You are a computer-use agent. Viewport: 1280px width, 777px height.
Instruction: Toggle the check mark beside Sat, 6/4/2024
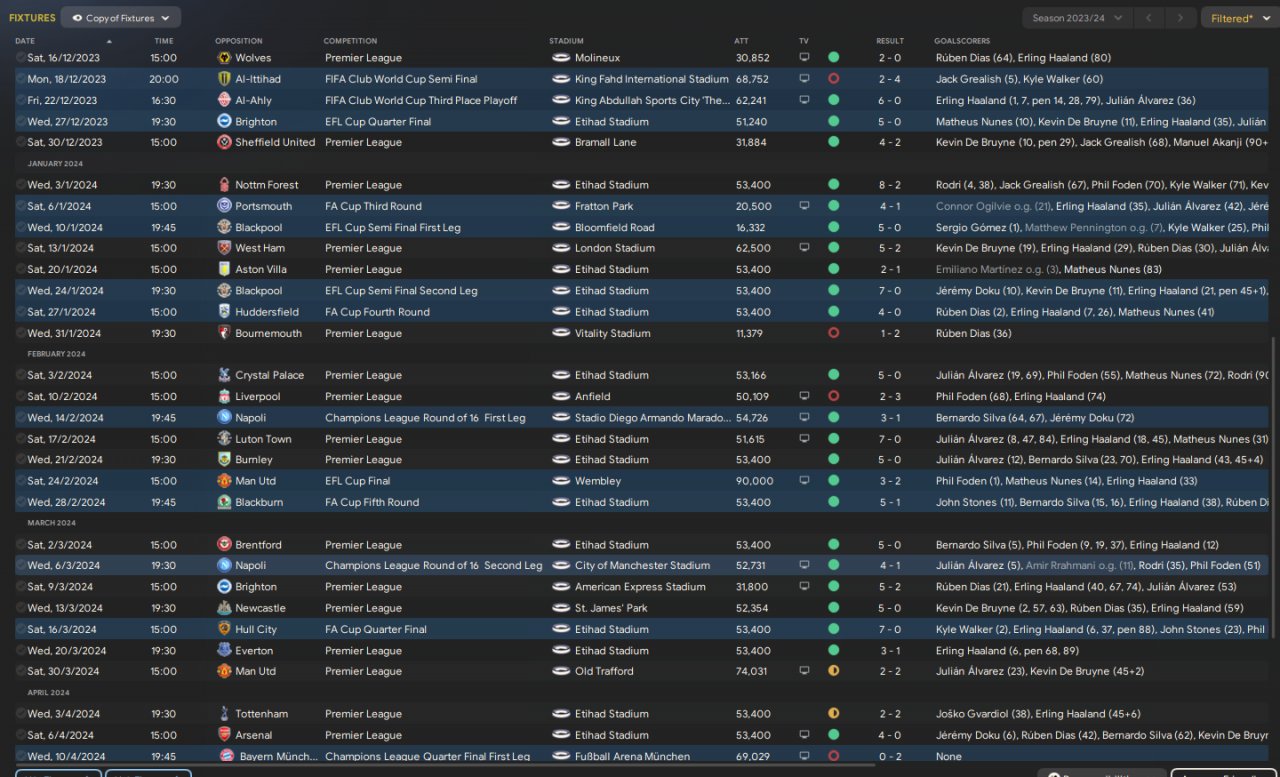21,735
